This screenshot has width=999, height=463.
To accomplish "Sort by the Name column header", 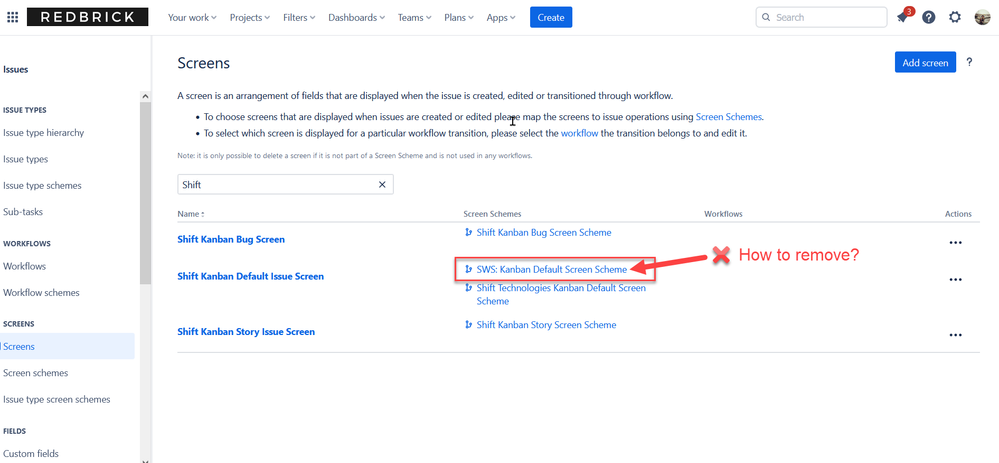I will tap(190, 214).
